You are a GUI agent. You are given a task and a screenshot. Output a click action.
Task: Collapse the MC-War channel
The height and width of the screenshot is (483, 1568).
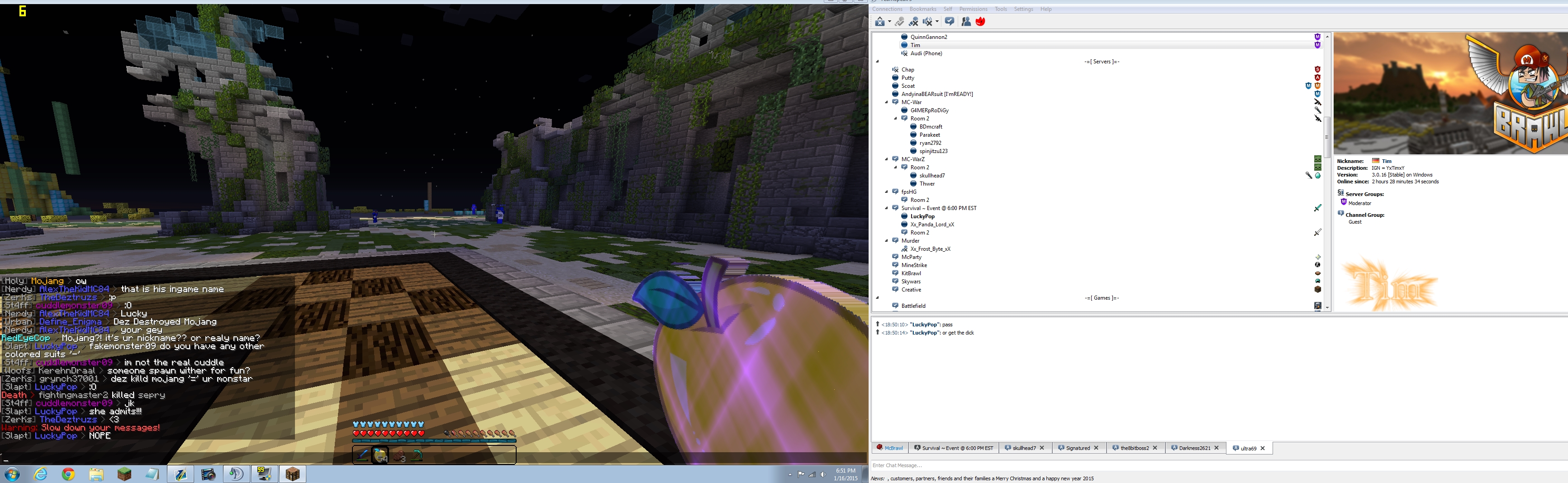886,102
